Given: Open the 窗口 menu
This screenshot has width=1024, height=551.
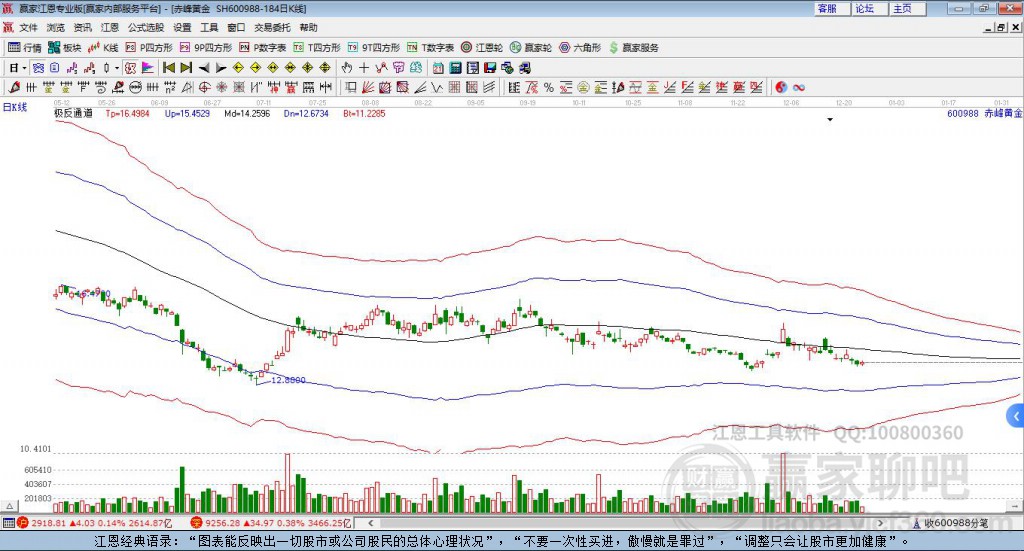Looking at the screenshot, I should coord(236,27).
